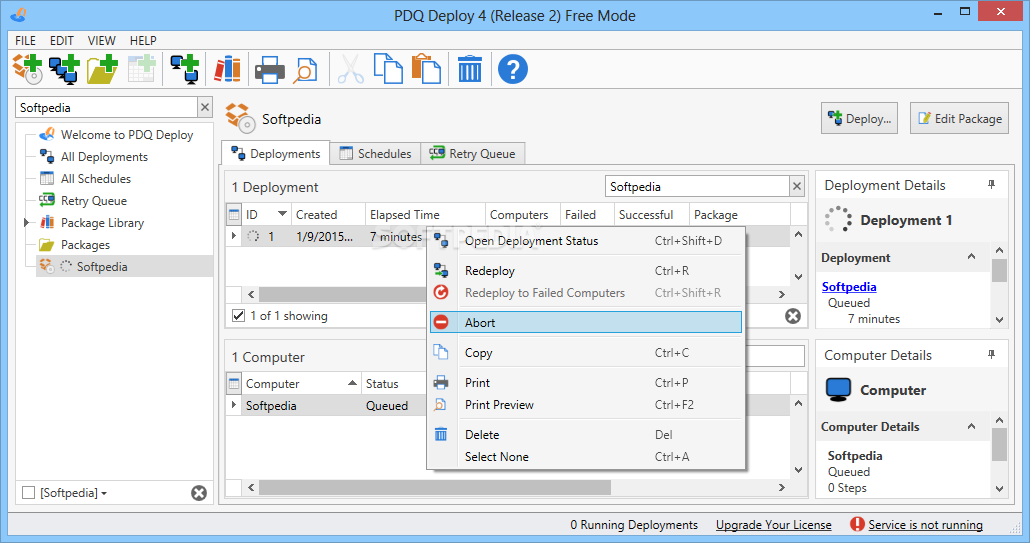Collapse the Computer Details section chevron
Screen dimensions: 1030x543
tap(972, 426)
